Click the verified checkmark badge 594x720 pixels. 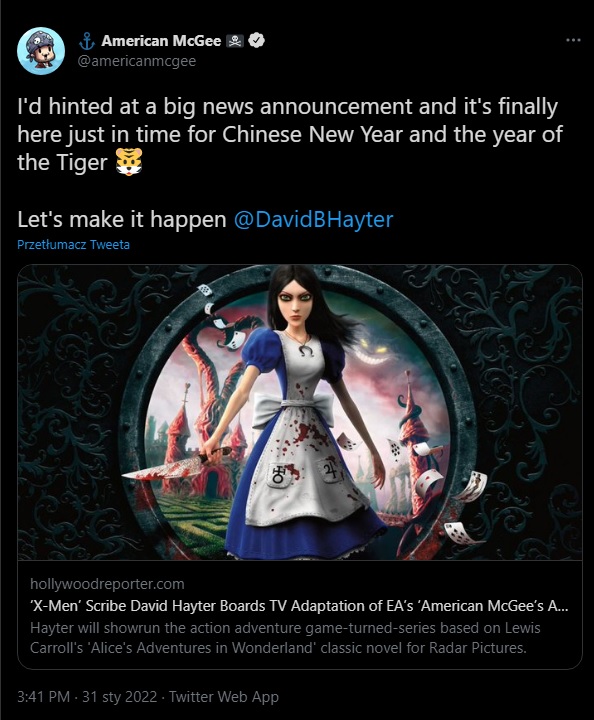click(x=256, y=40)
